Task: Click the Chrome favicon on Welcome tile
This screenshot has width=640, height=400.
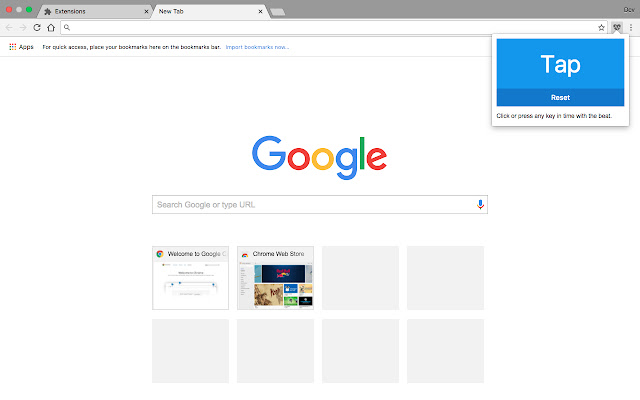Action: pyautogui.click(x=160, y=254)
